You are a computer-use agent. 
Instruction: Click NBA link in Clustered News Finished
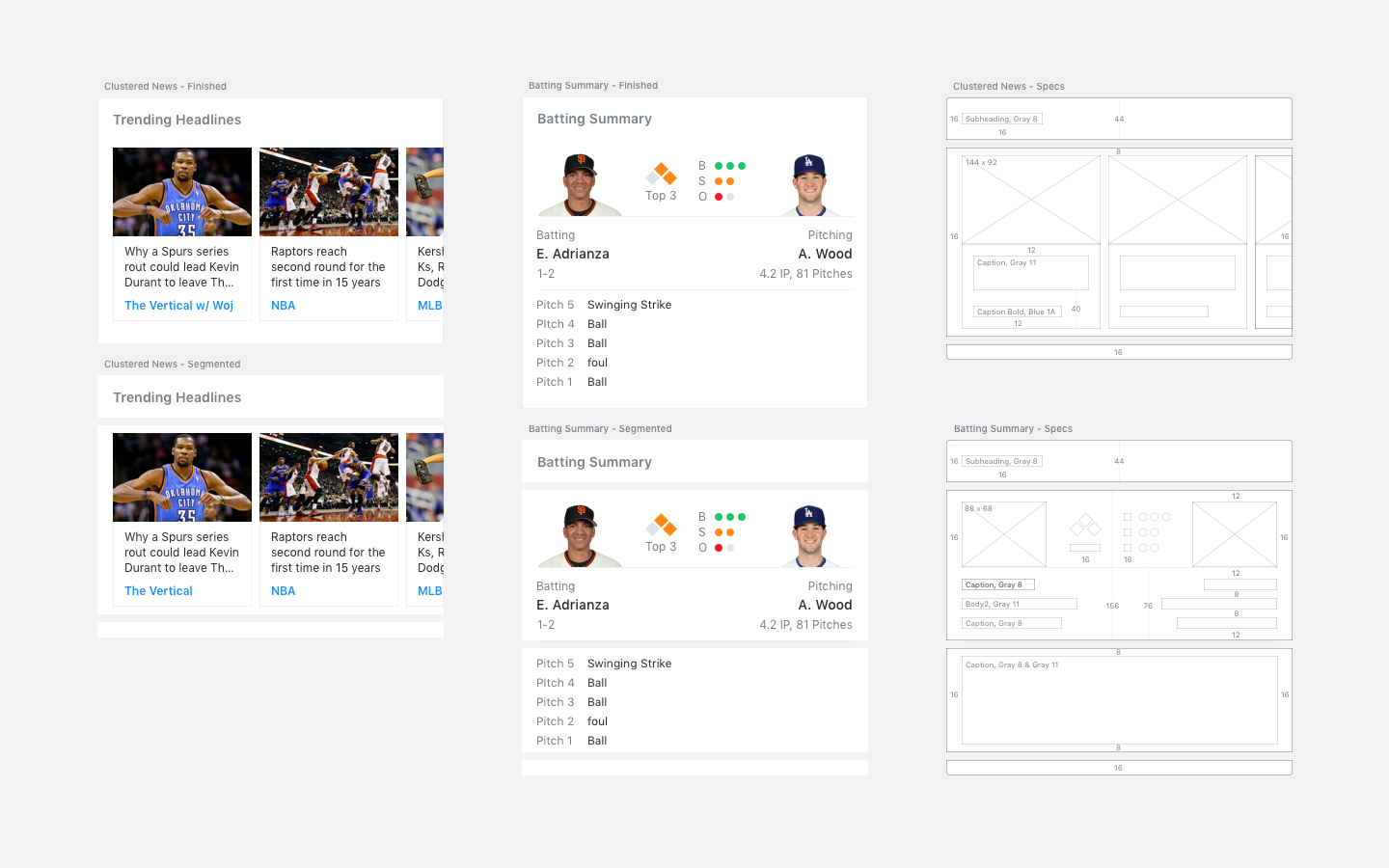coord(283,306)
